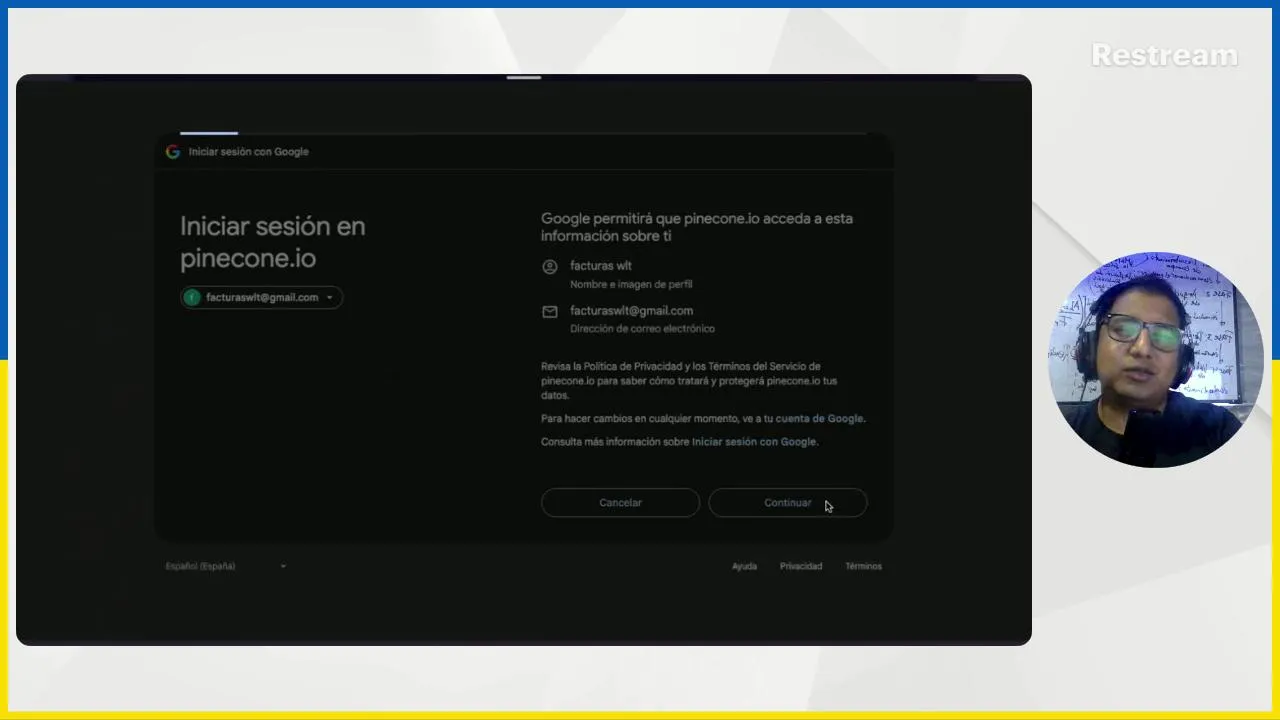1280x720 pixels.
Task: Click the 'Iniciar sesión en pinecone.io' heading
Action: click(273, 242)
